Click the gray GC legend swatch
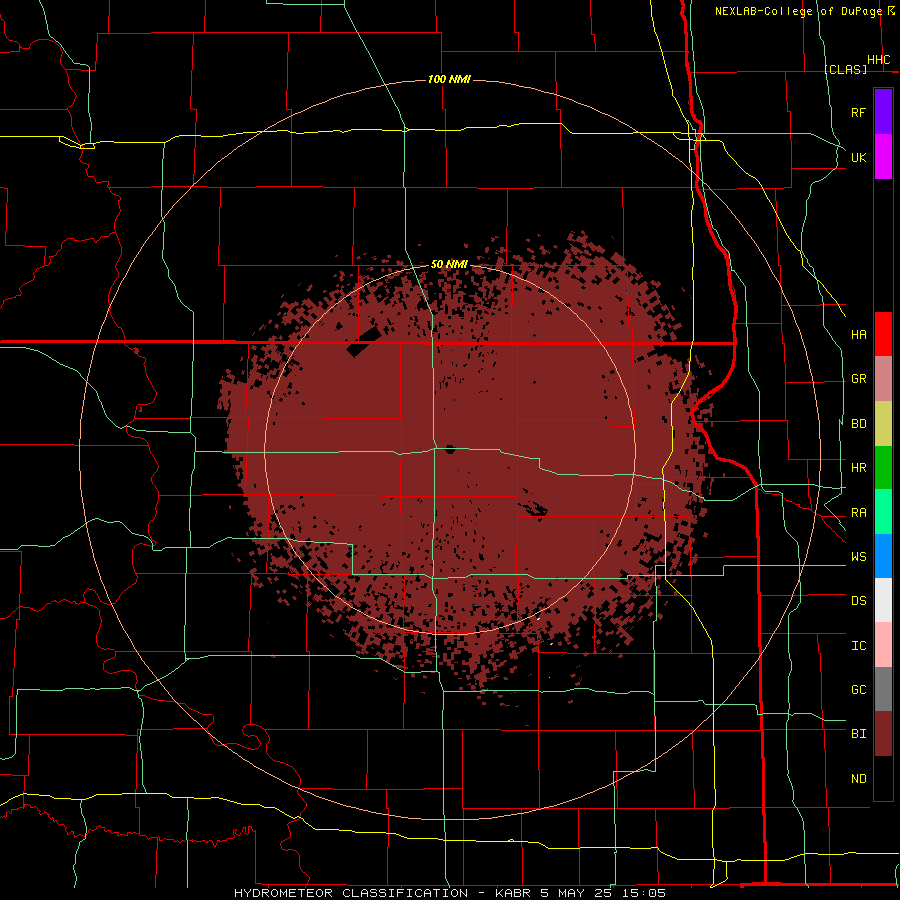The image size is (900, 900). pos(883,689)
